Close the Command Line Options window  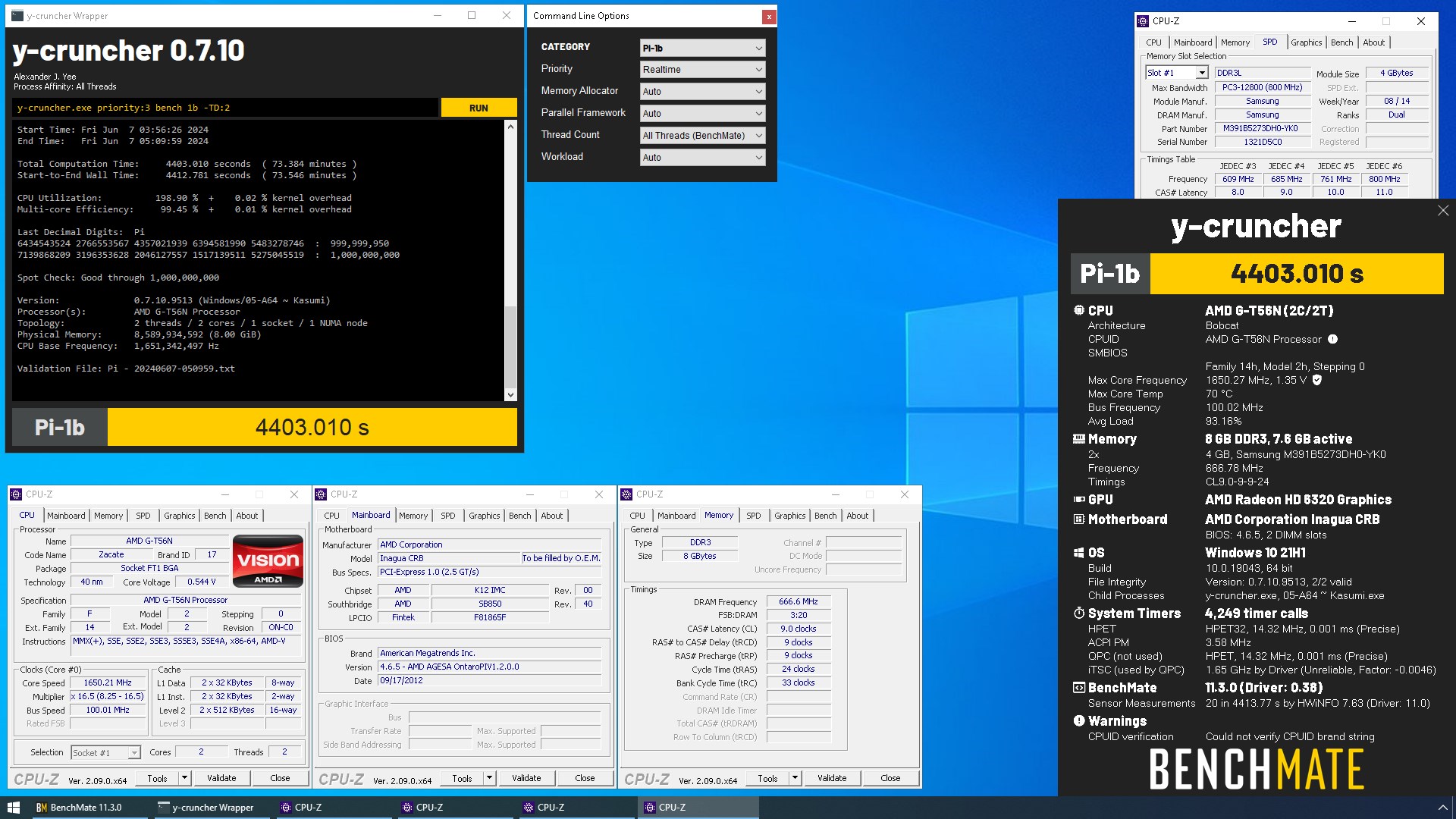769,16
